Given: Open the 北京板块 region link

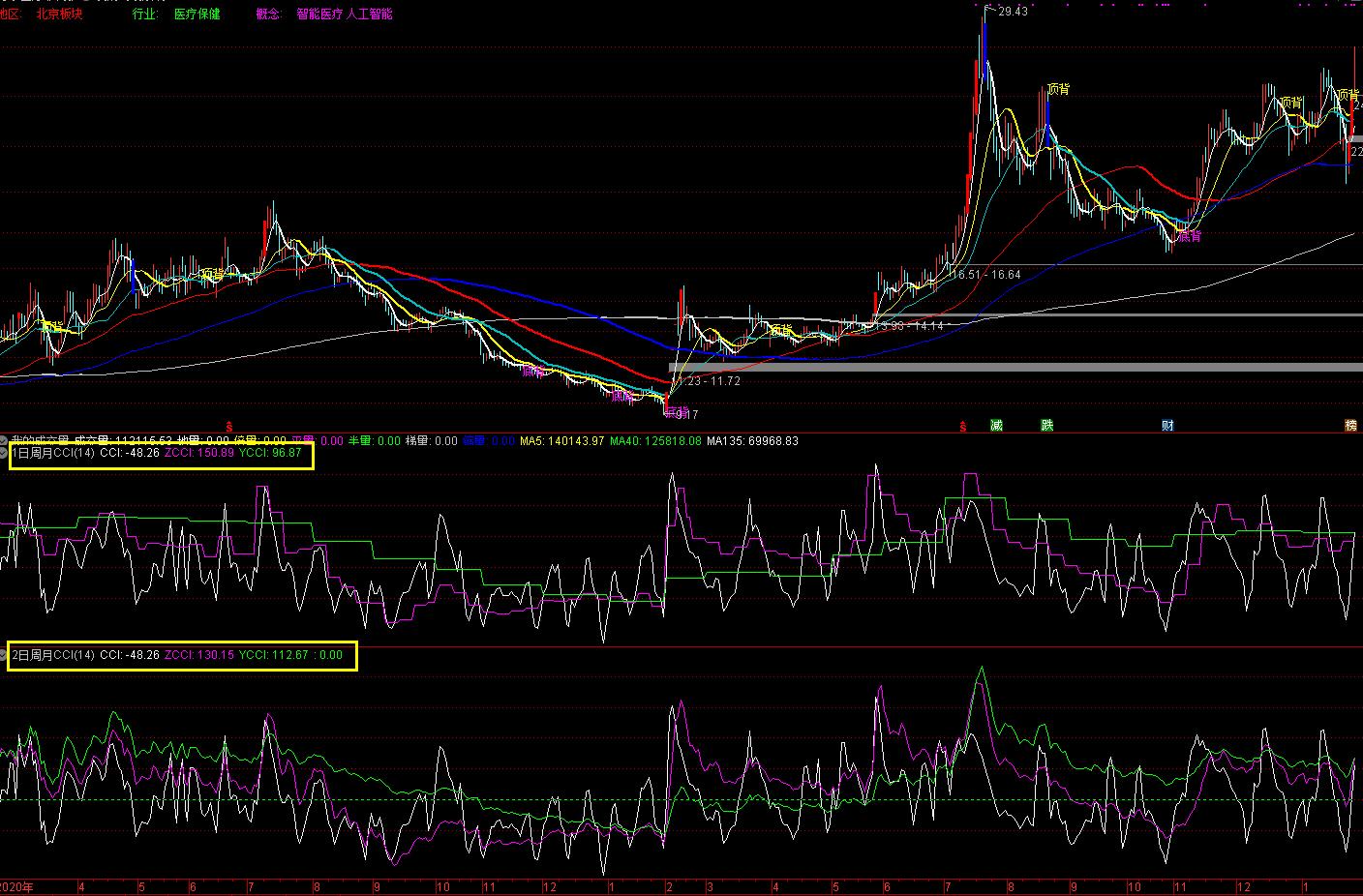Looking at the screenshot, I should pyautogui.click(x=59, y=15).
